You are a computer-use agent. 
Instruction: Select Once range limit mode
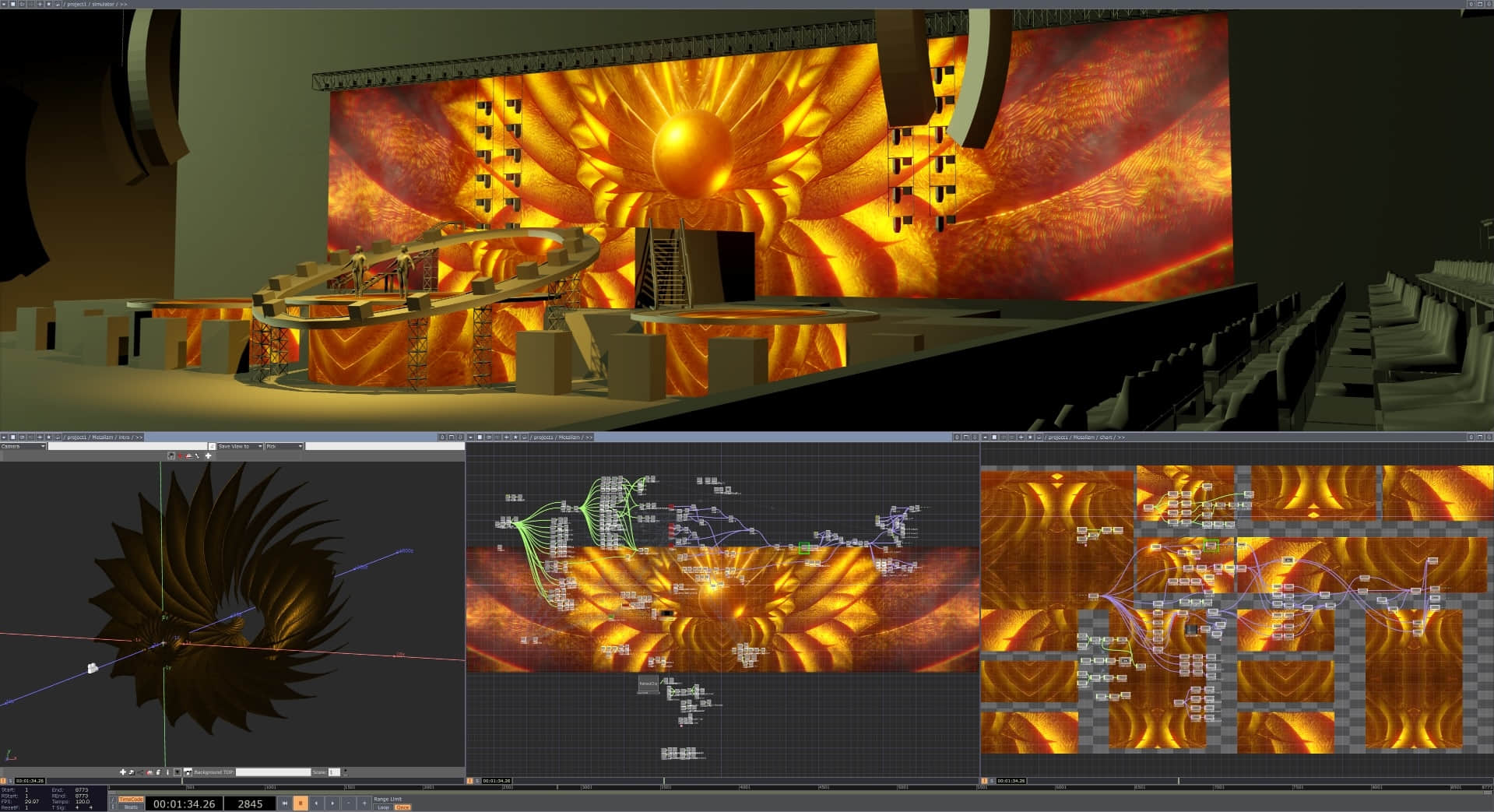pos(403,807)
